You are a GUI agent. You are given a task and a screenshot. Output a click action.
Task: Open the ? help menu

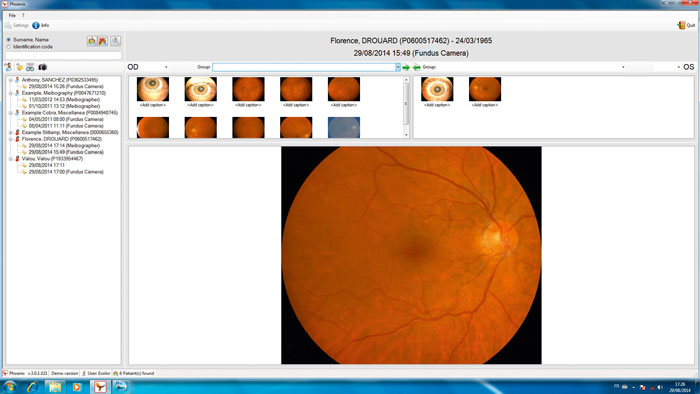coord(23,15)
